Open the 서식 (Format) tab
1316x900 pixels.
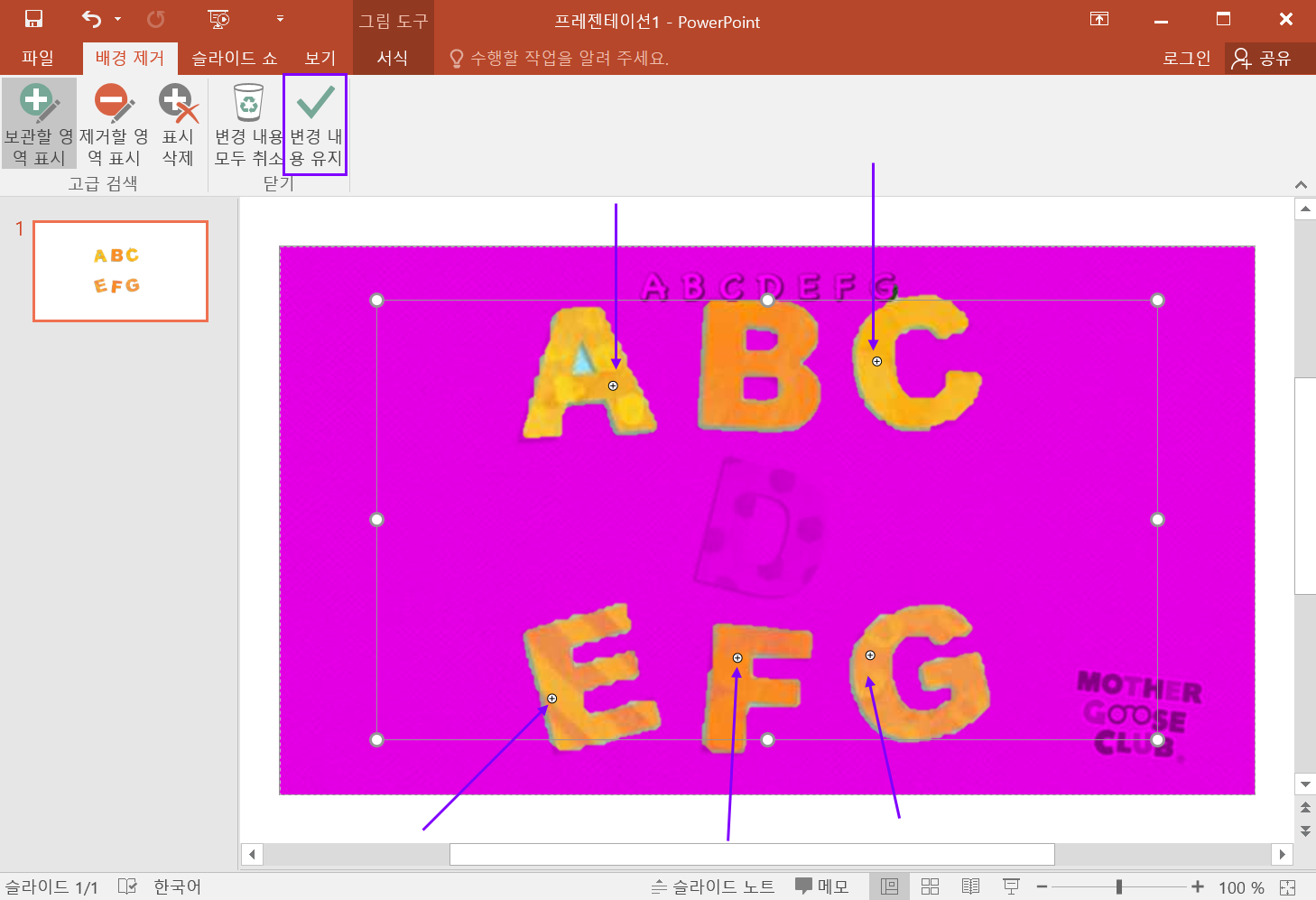click(393, 58)
